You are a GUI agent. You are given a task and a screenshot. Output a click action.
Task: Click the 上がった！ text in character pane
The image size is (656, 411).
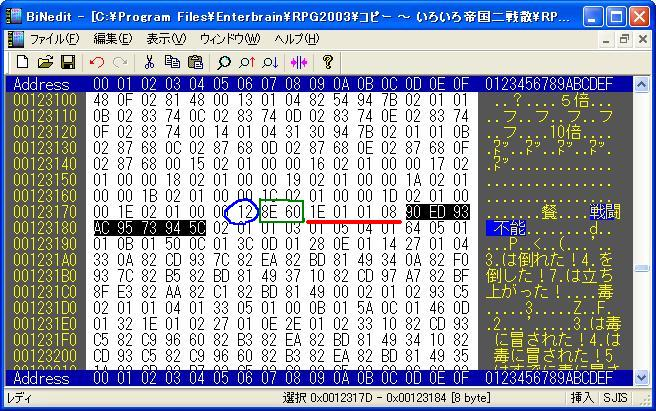[525, 292]
